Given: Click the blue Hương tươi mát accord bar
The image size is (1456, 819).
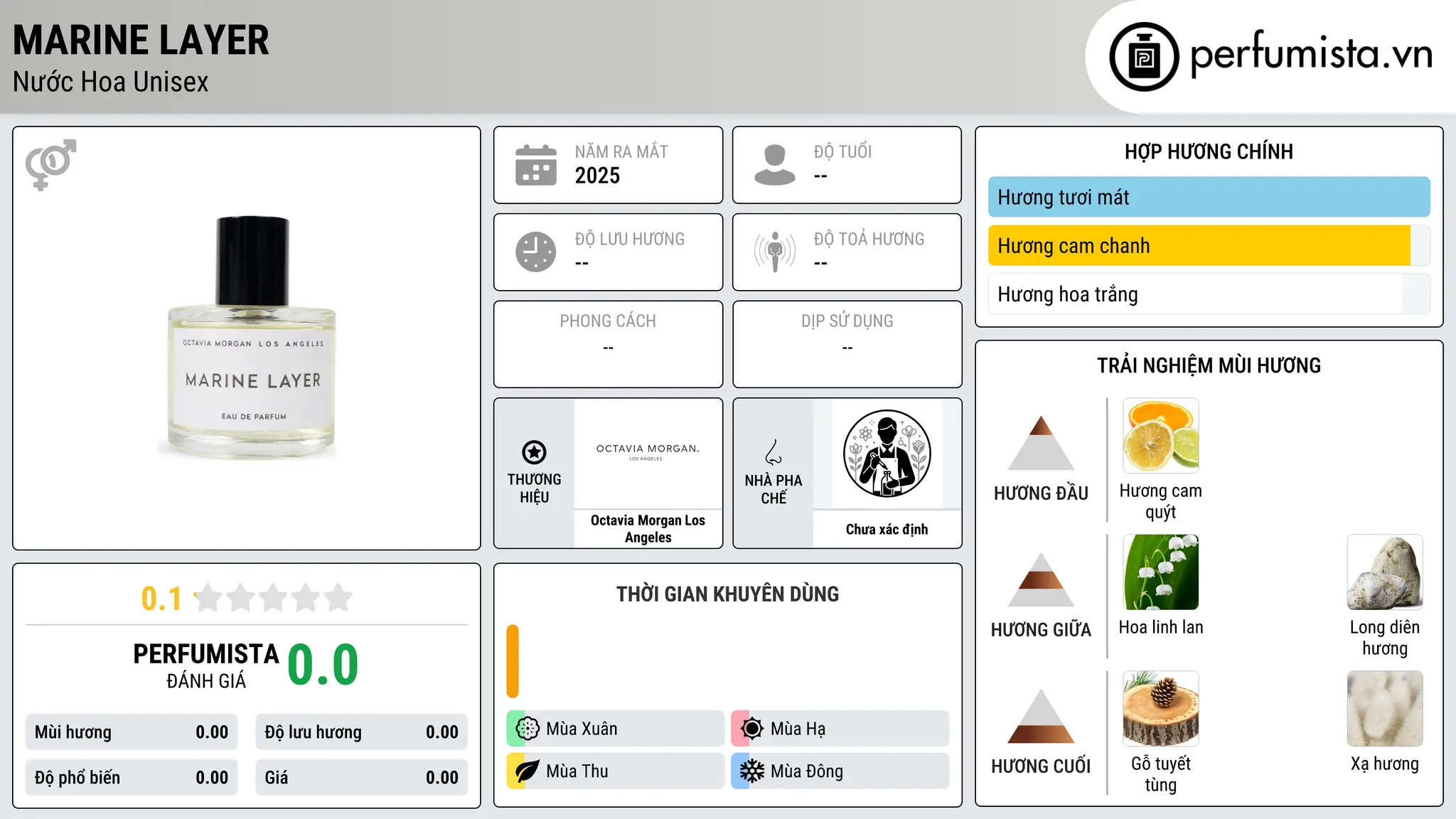Looking at the screenshot, I should click(x=1209, y=197).
